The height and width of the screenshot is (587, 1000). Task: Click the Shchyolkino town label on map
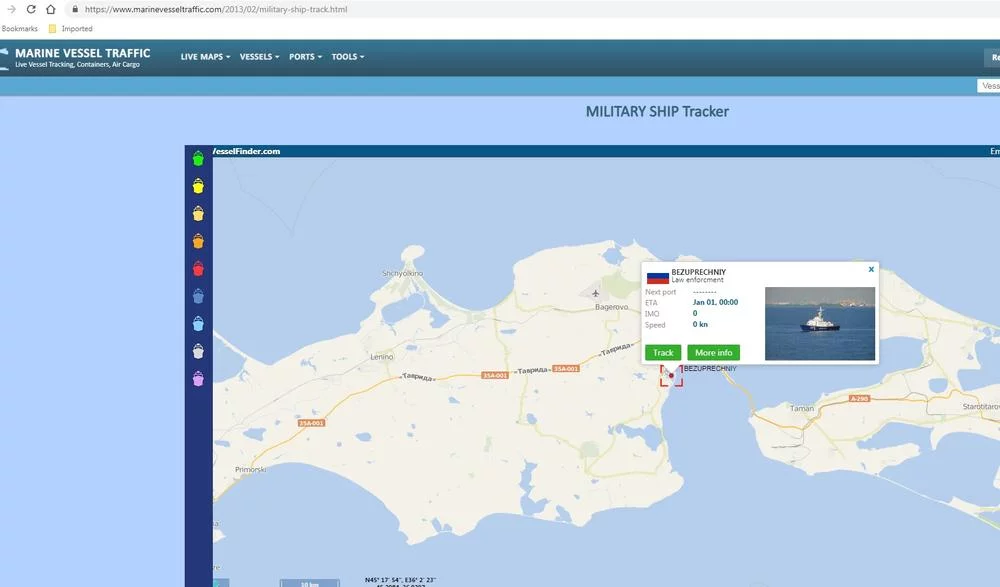point(402,273)
